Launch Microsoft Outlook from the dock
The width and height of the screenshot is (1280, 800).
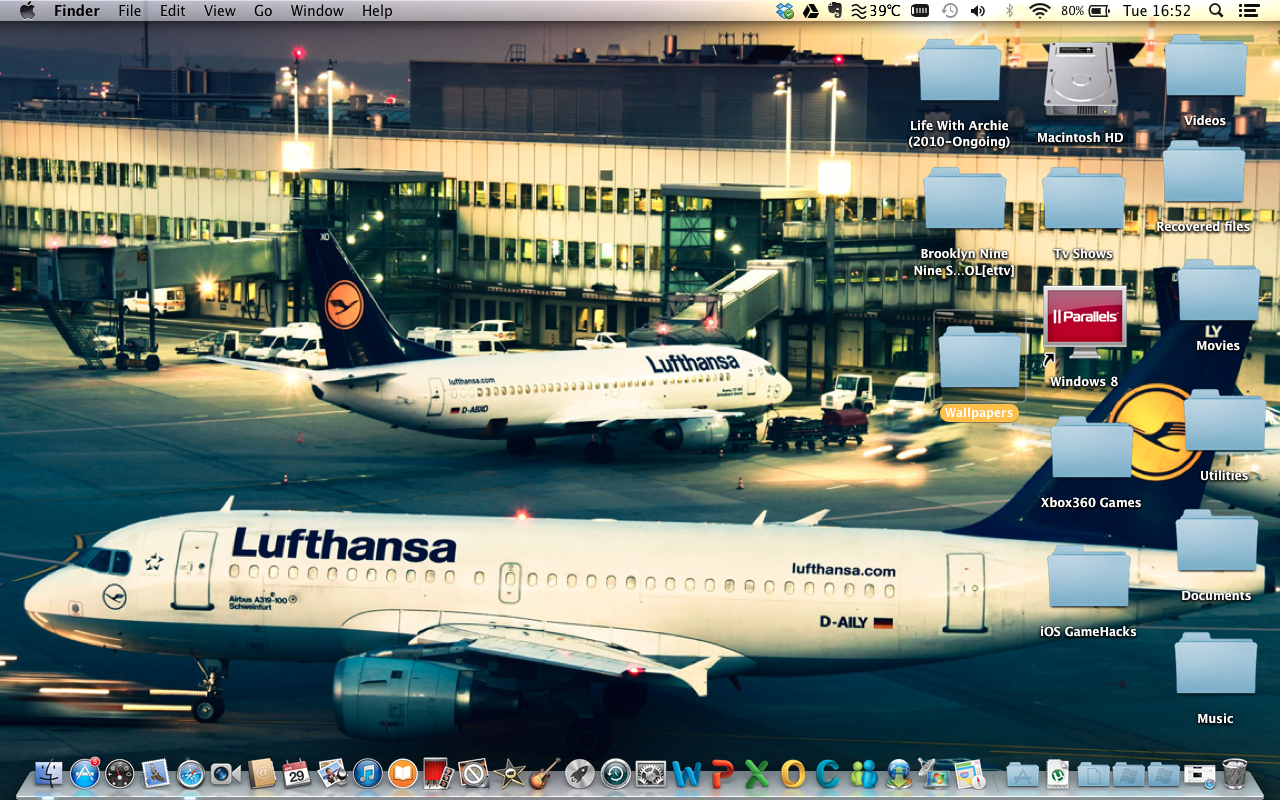pyautogui.click(x=792, y=773)
